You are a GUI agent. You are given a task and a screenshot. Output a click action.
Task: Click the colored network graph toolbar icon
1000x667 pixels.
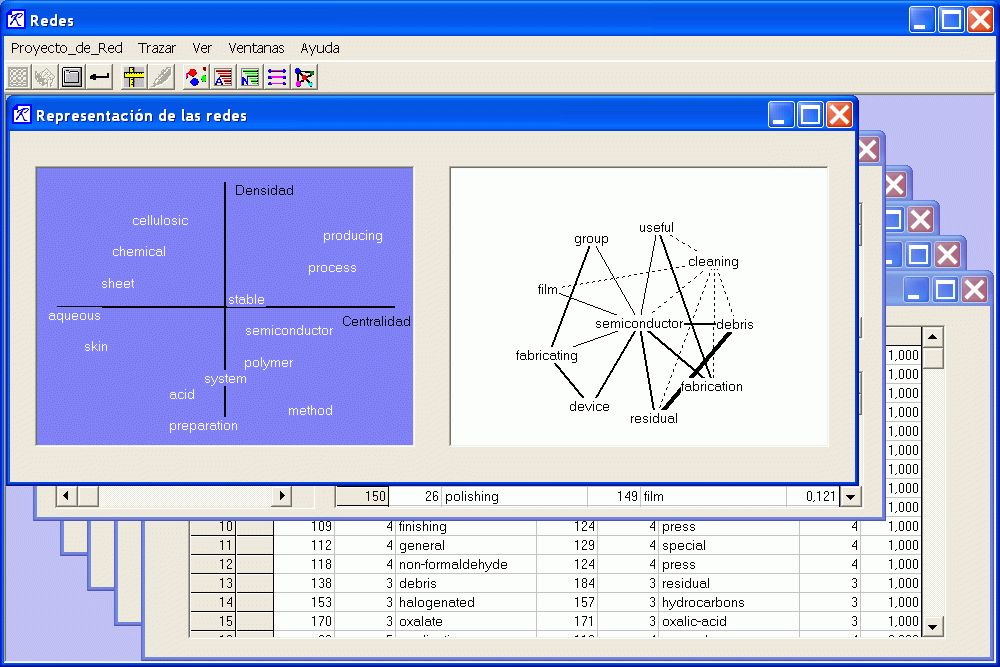305,76
